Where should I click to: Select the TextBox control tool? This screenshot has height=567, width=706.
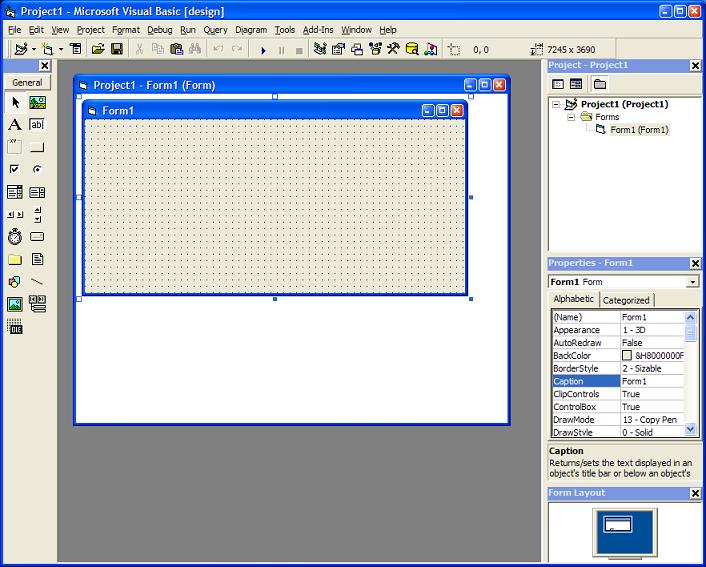(37, 125)
